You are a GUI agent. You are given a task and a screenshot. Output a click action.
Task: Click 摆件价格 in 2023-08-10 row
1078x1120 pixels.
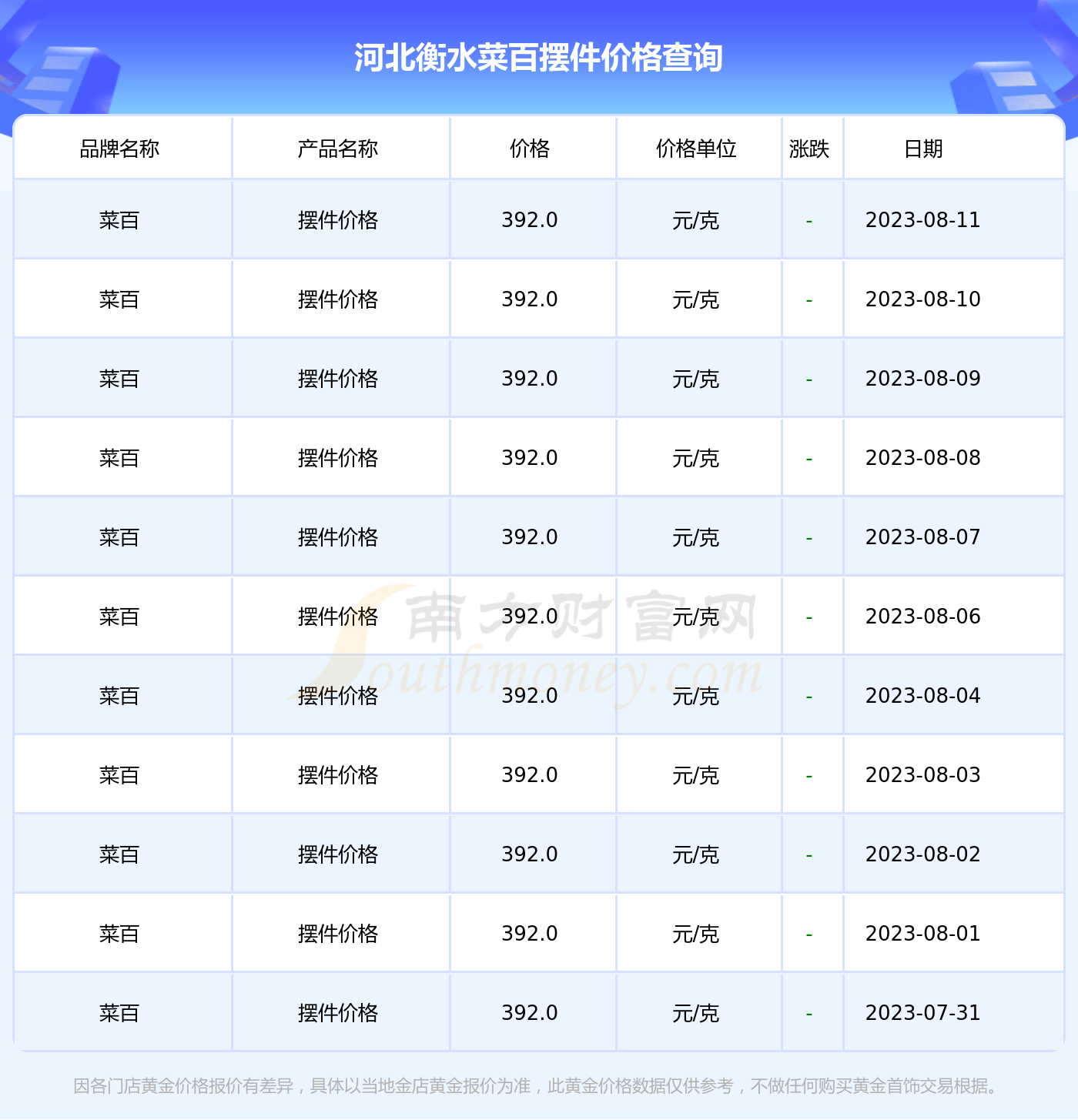(338, 300)
